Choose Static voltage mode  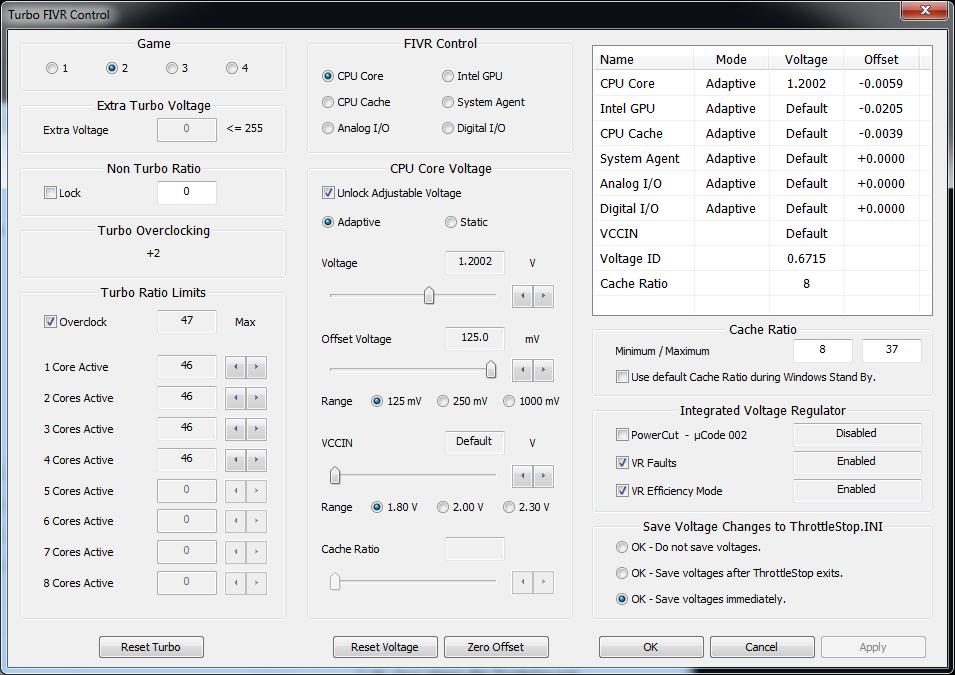click(x=450, y=222)
